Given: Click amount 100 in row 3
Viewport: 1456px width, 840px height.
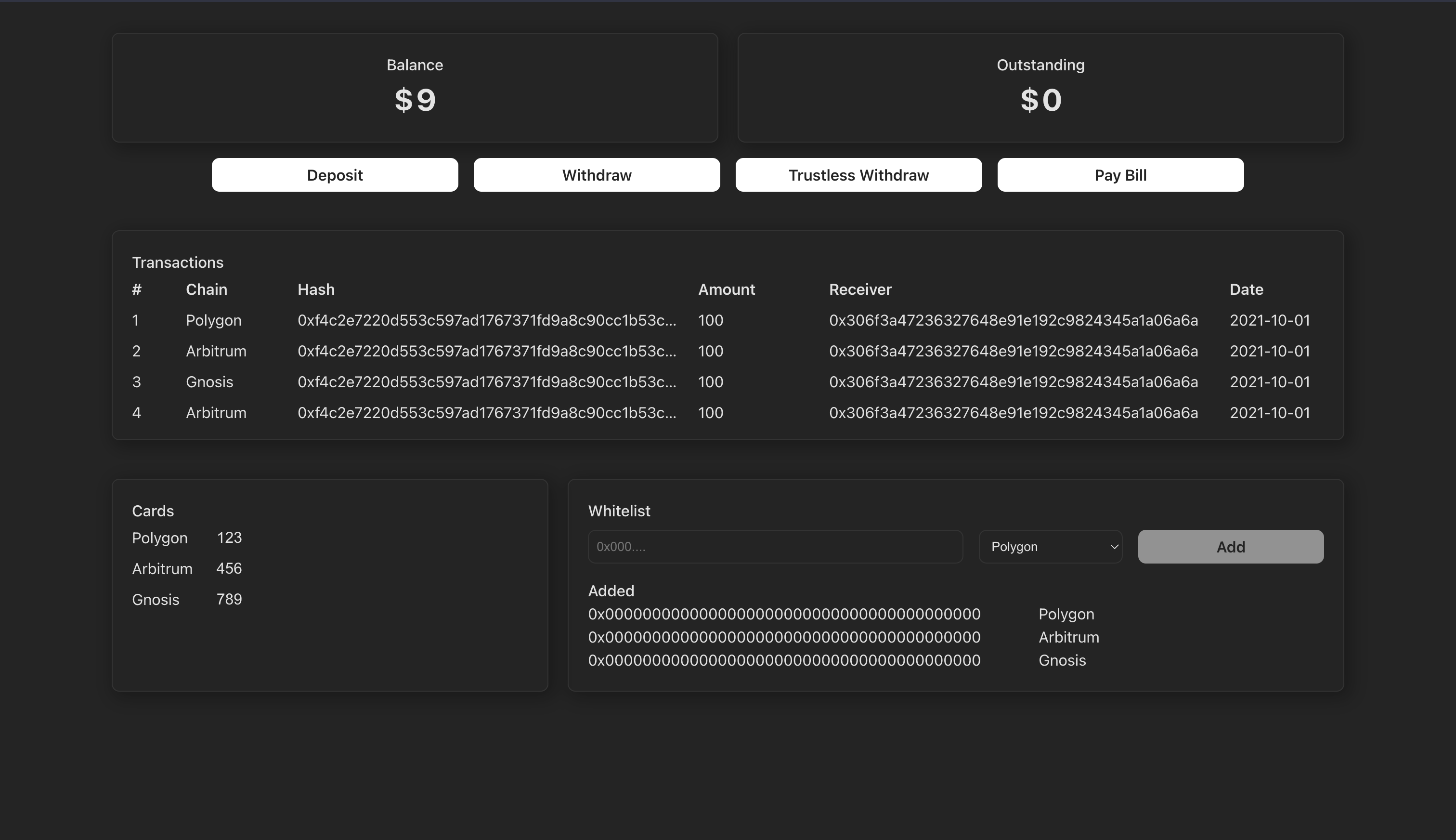Looking at the screenshot, I should [710, 382].
